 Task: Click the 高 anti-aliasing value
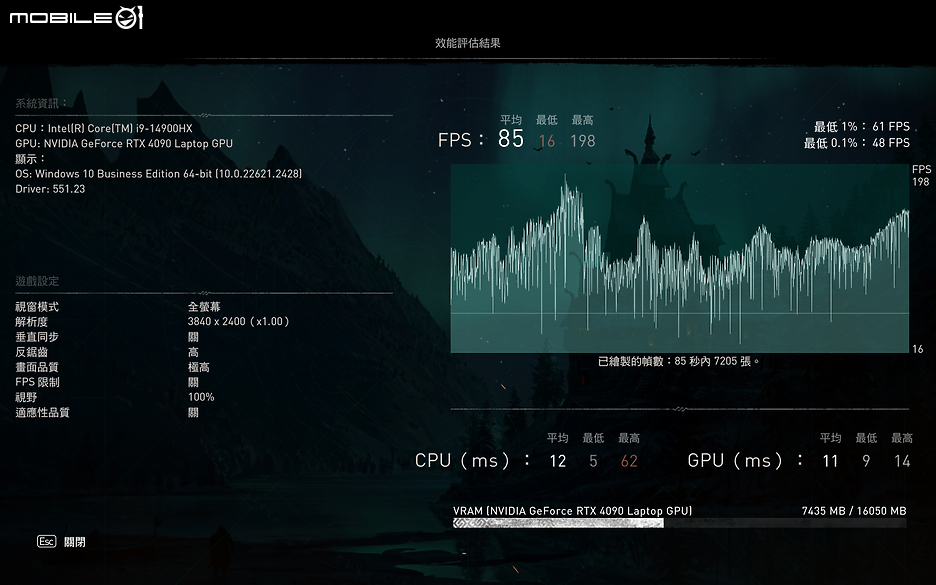(193, 352)
